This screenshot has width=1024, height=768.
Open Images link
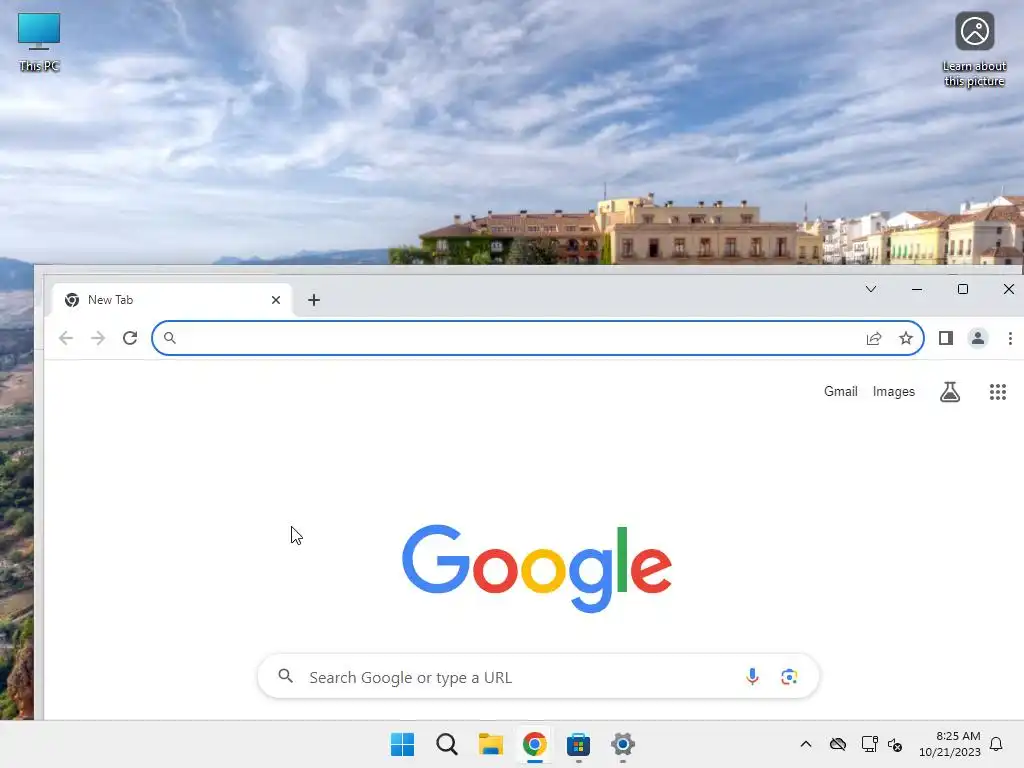click(893, 391)
